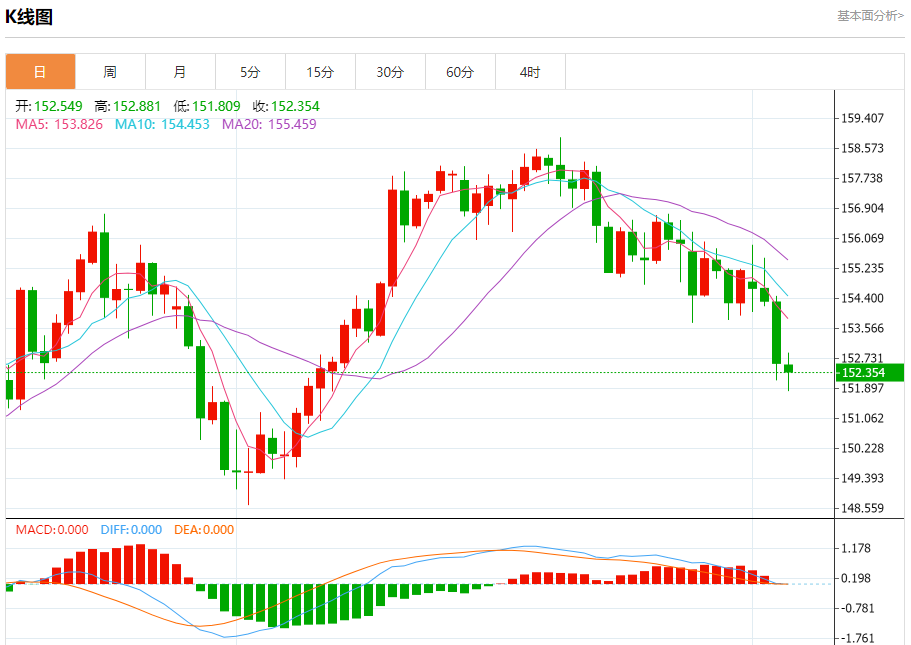
Task: Click the 0.198 MACD axis label
Action: click(856, 579)
